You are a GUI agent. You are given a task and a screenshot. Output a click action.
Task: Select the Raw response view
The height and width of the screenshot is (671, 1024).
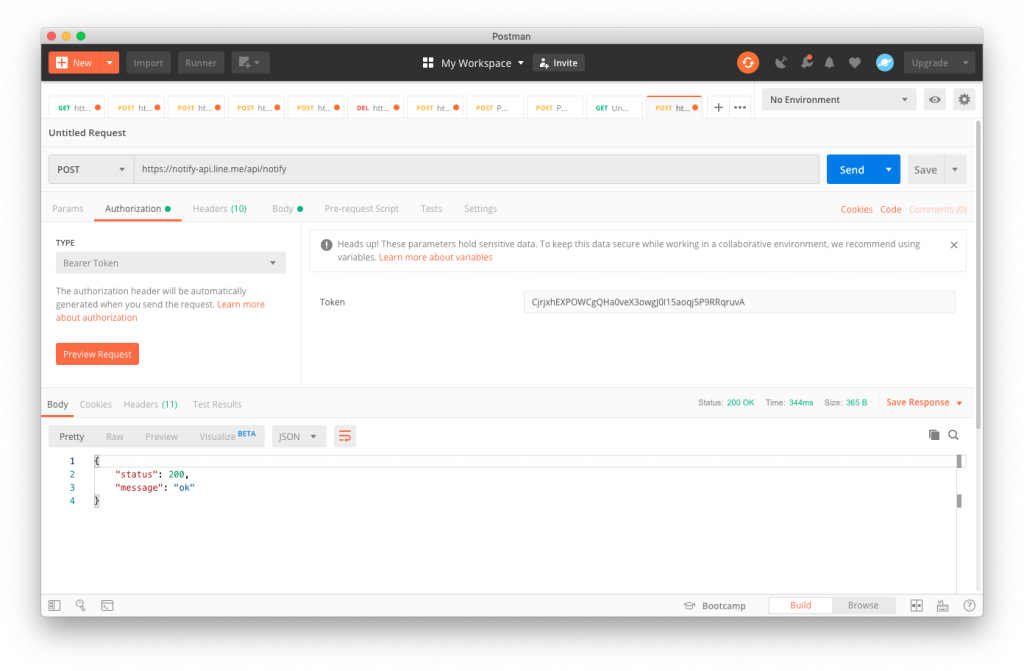pos(114,436)
